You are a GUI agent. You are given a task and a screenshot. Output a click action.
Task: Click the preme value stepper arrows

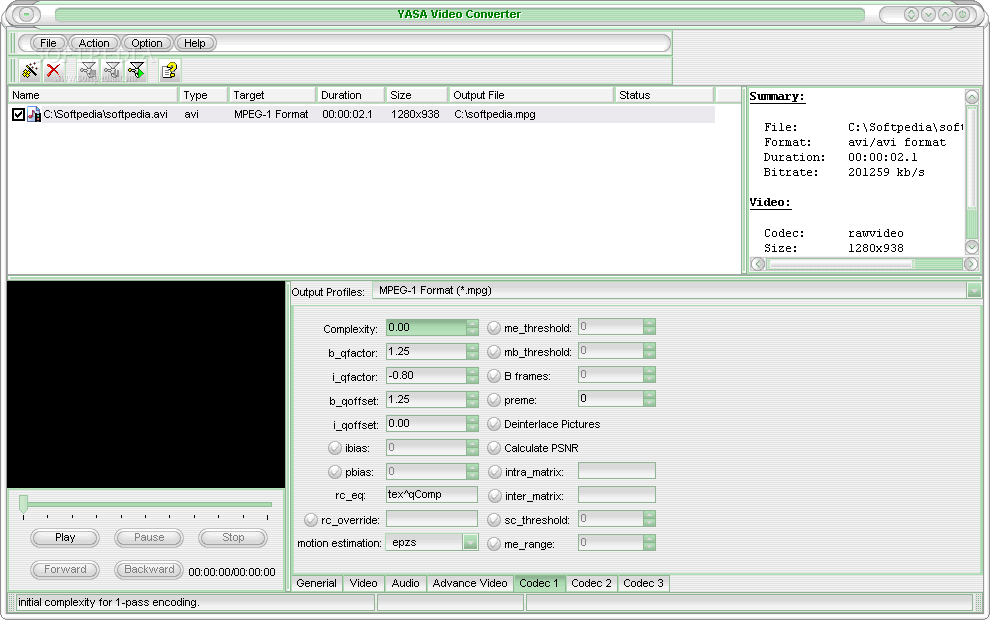click(x=650, y=398)
